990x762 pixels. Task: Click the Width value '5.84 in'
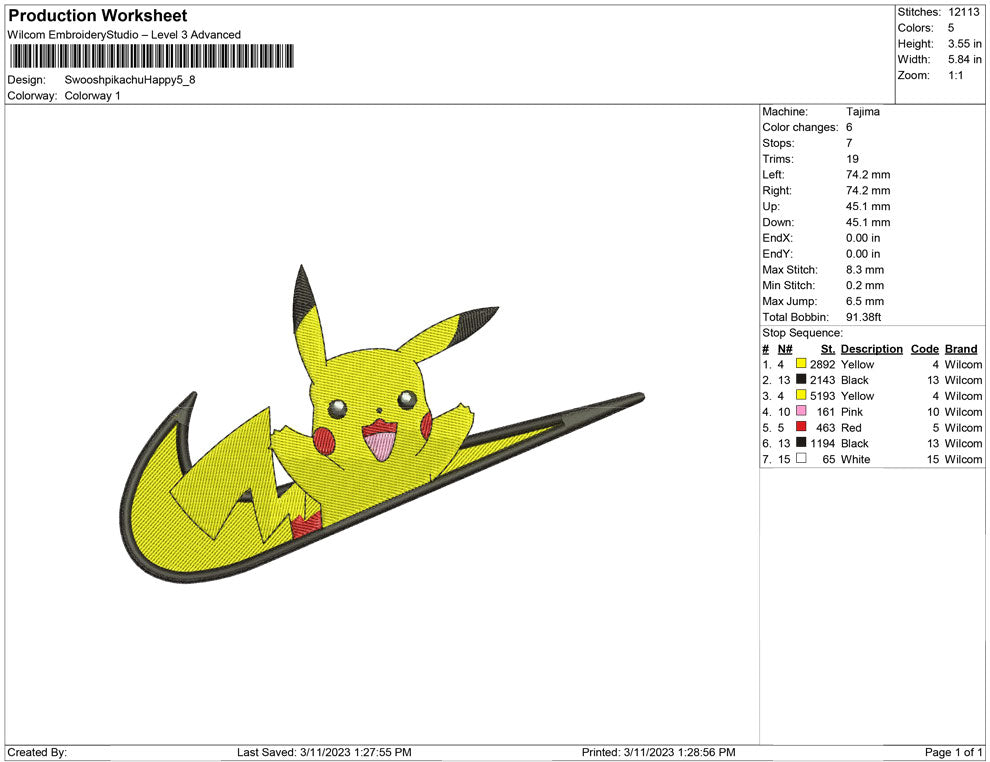point(965,59)
